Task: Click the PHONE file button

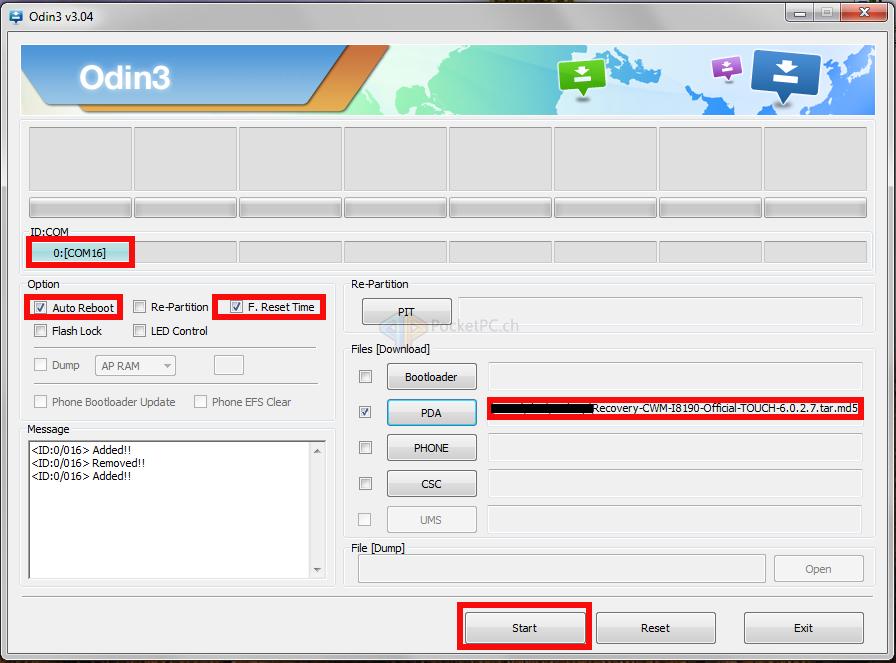Action: [x=431, y=448]
